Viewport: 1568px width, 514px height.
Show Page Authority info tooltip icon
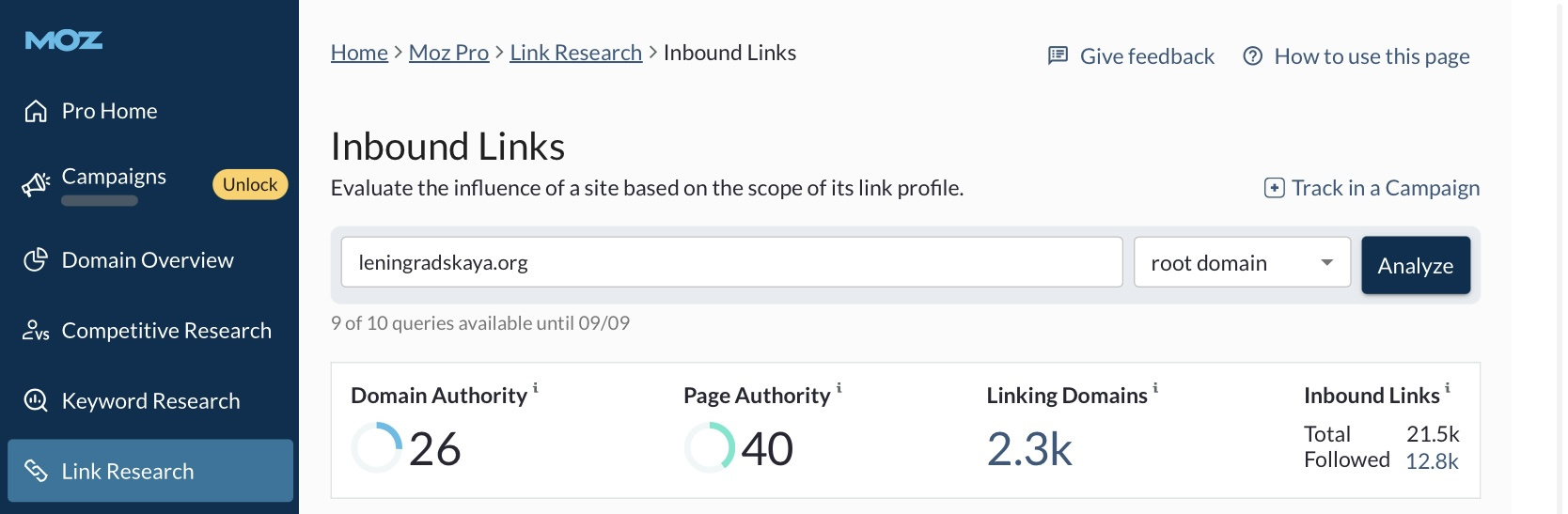coord(839,388)
